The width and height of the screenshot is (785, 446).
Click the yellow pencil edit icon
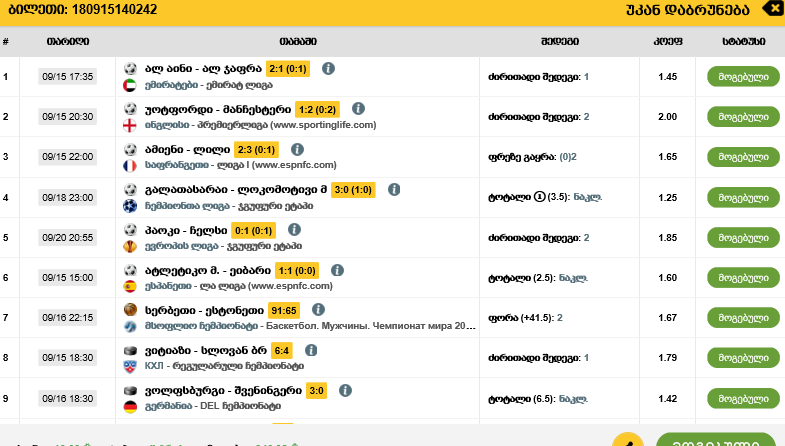pos(627,440)
